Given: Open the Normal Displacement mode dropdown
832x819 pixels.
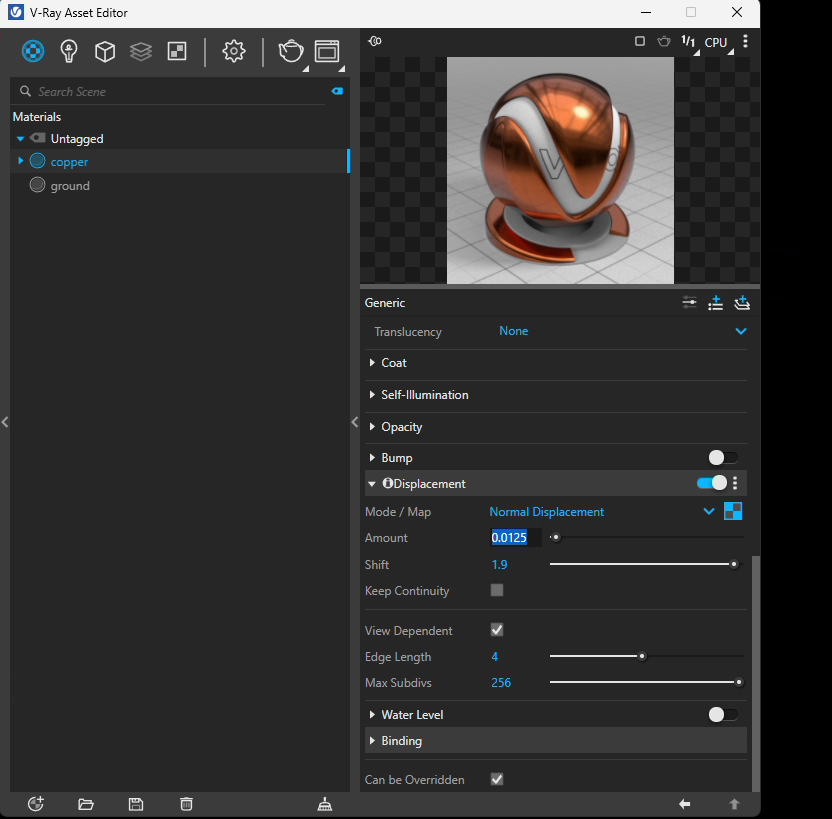Looking at the screenshot, I should pos(601,511).
